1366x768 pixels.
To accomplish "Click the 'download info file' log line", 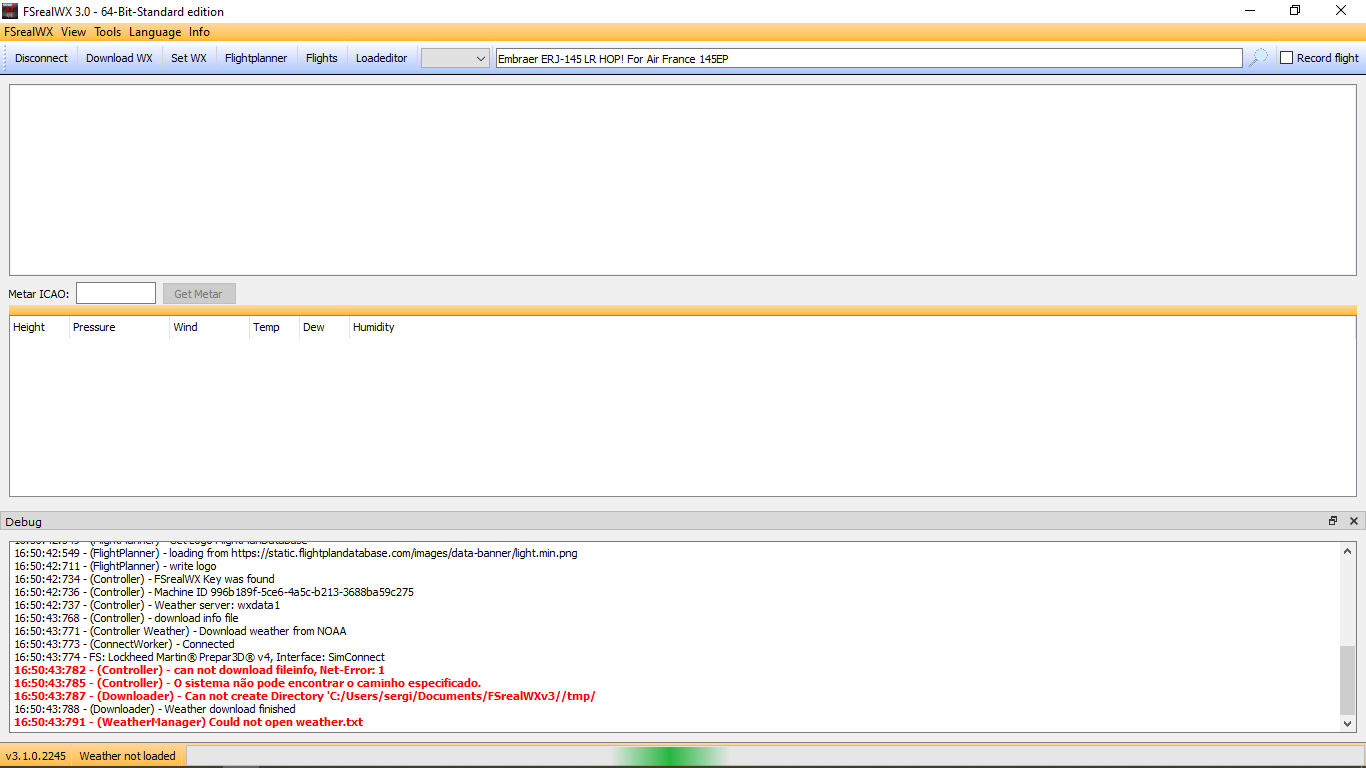I will tap(126, 618).
